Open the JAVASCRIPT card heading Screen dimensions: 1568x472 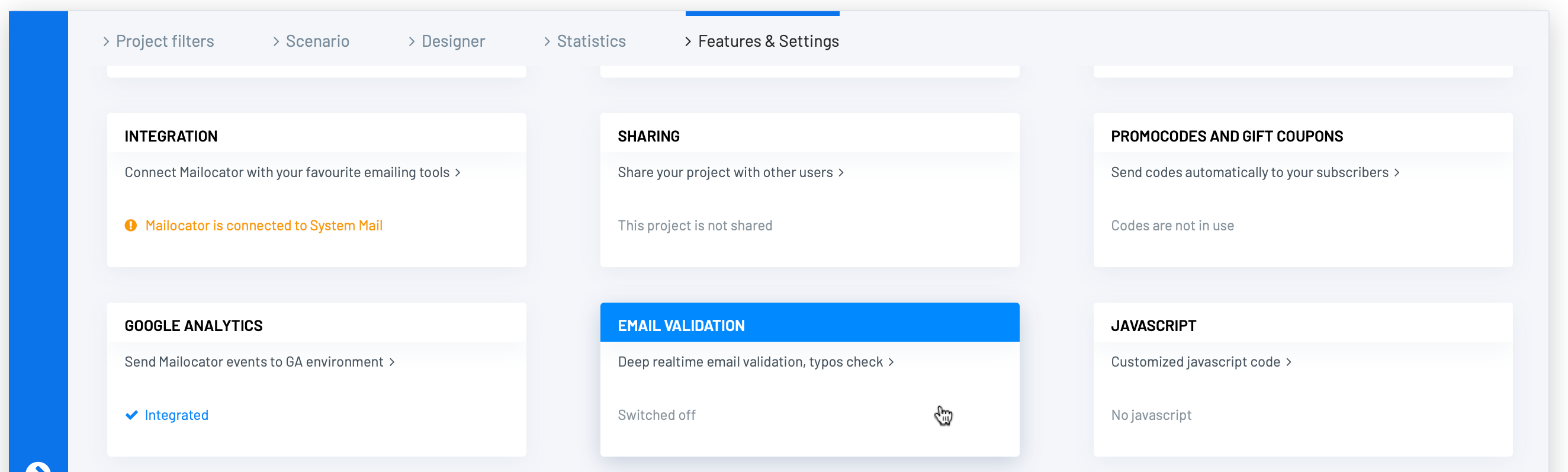(1153, 326)
